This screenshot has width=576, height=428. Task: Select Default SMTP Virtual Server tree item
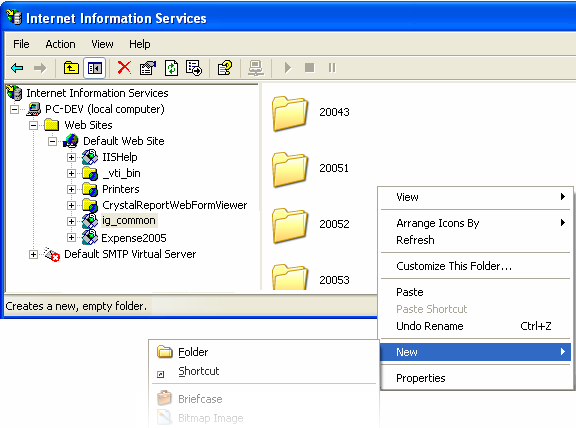[x=130, y=254]
